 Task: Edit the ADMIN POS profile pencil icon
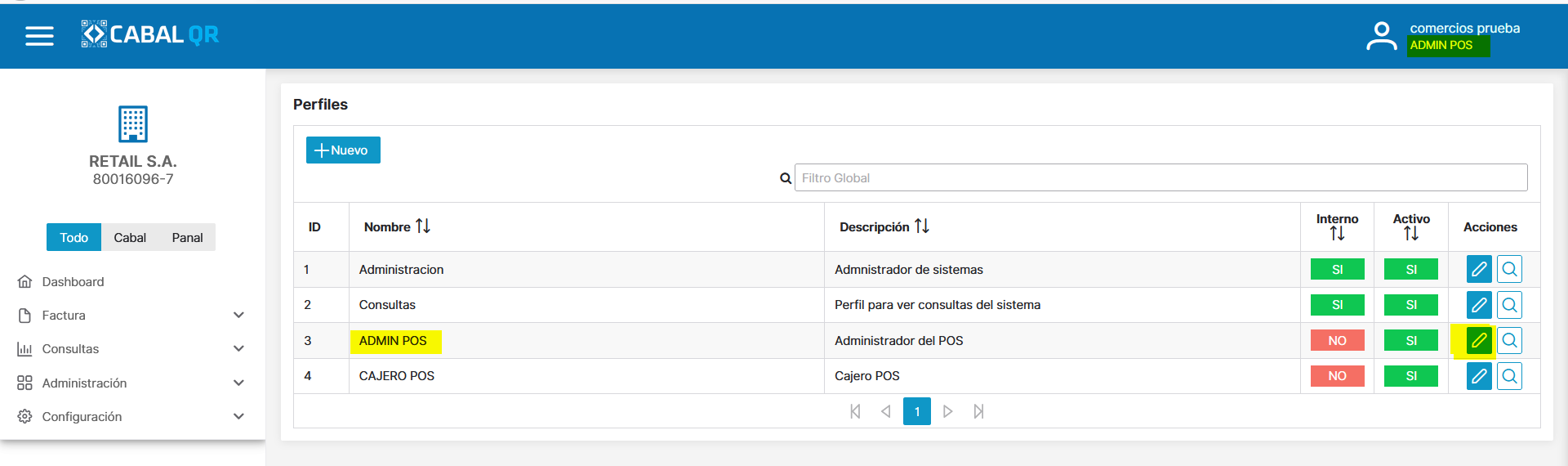[1478, 340]
